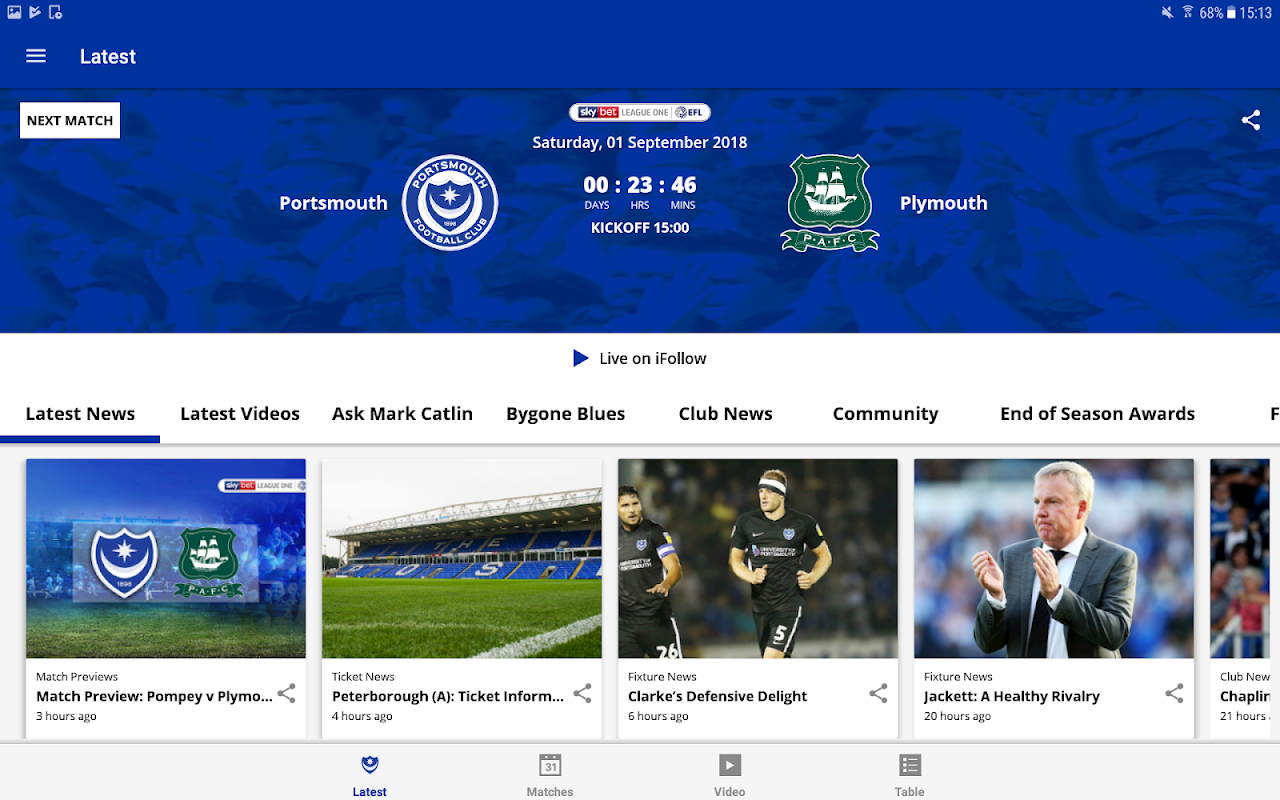Viewport: 1280px width, 800px height.
Task: Select the End of Season Awards tab
Action: coord(1097,413)
